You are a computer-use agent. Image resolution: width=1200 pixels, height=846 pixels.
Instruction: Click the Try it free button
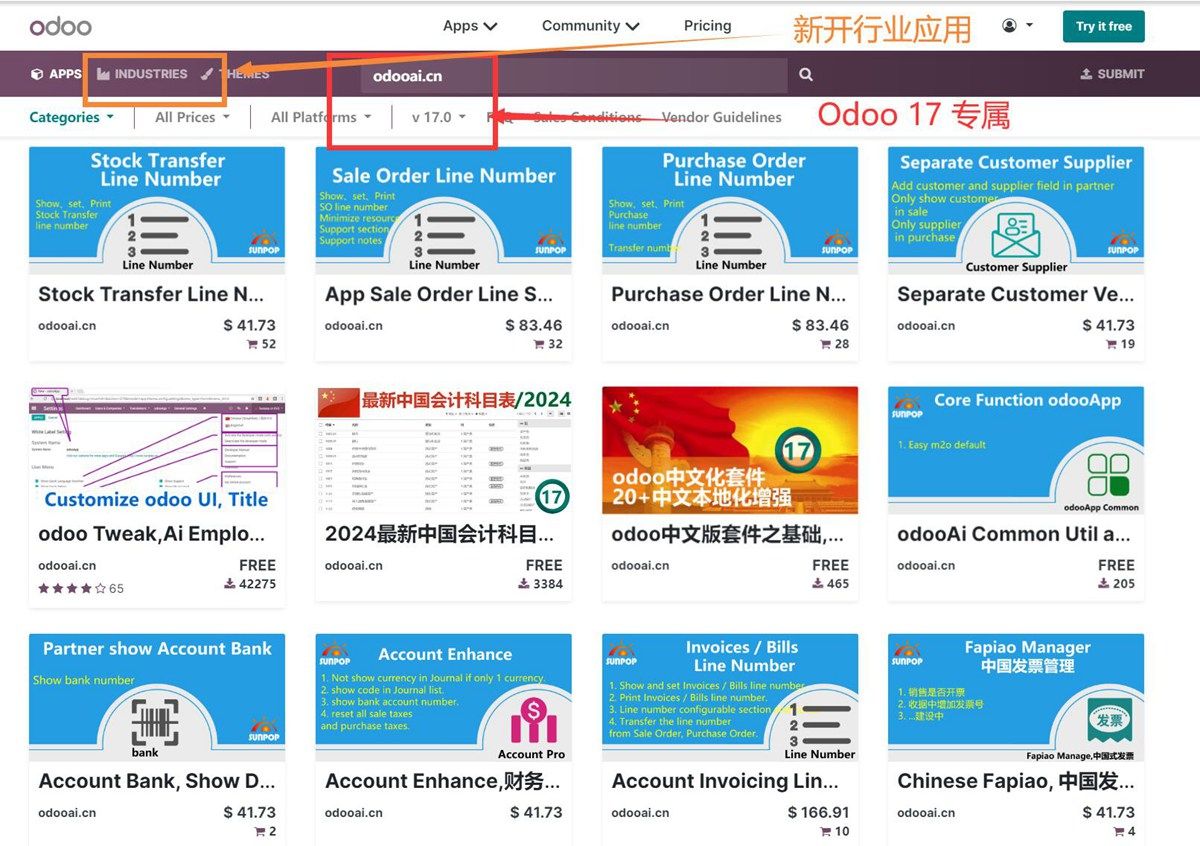pos(1103,27)
